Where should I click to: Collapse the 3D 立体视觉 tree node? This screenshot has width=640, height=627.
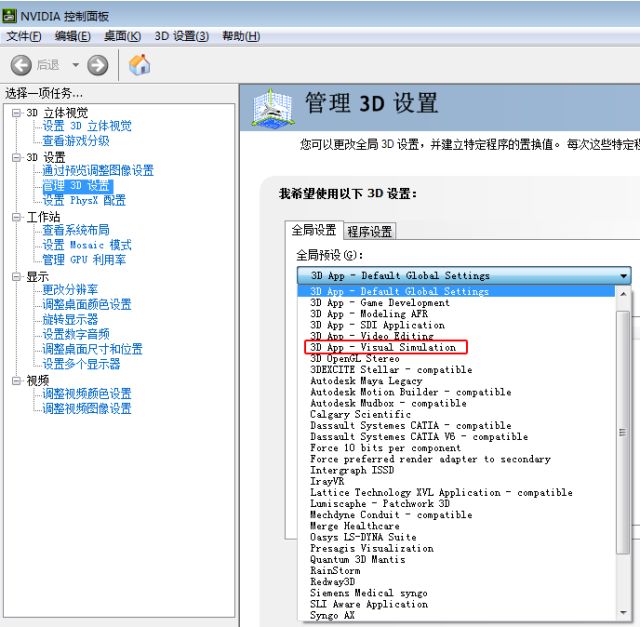[16, 113]
